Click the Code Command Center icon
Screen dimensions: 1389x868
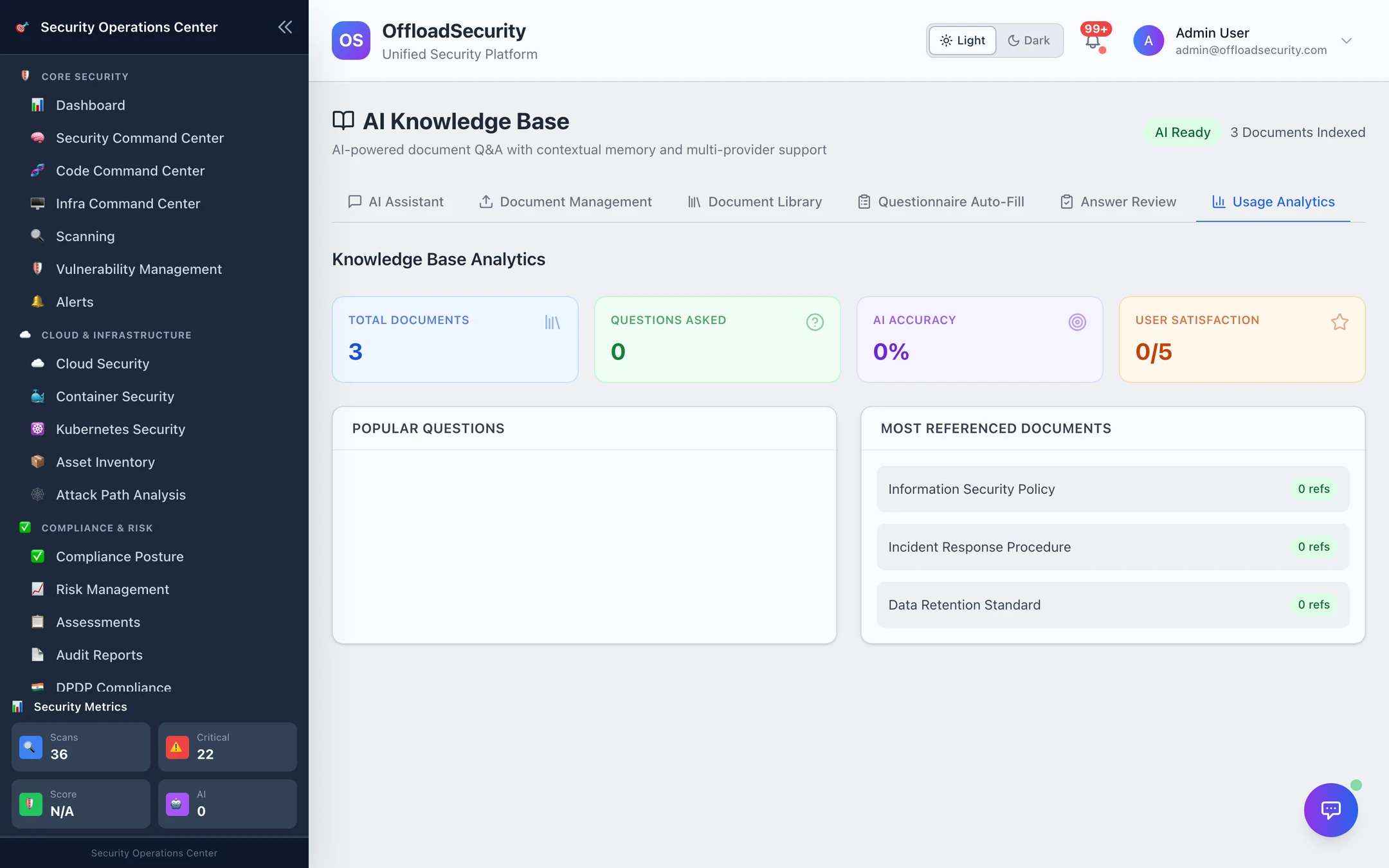click(38, 170)
